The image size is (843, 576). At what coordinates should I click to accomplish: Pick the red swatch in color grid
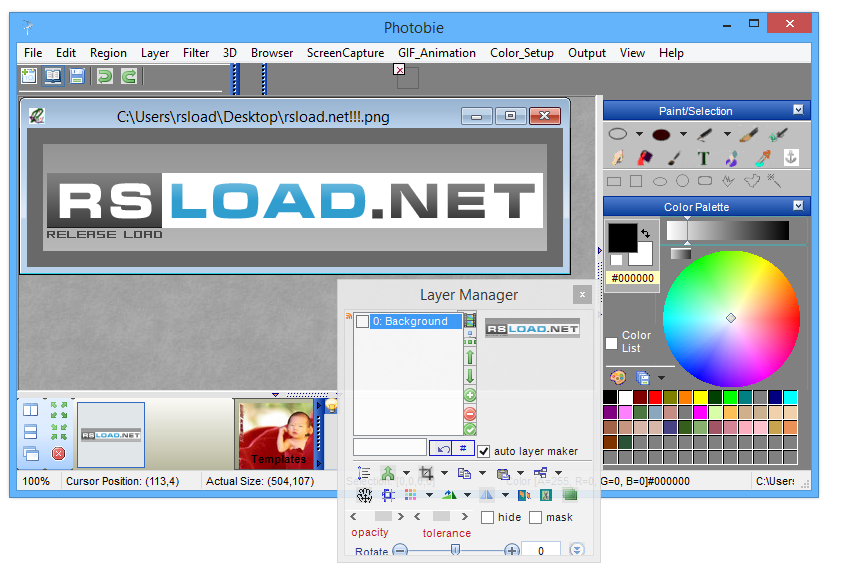(655, 397)
